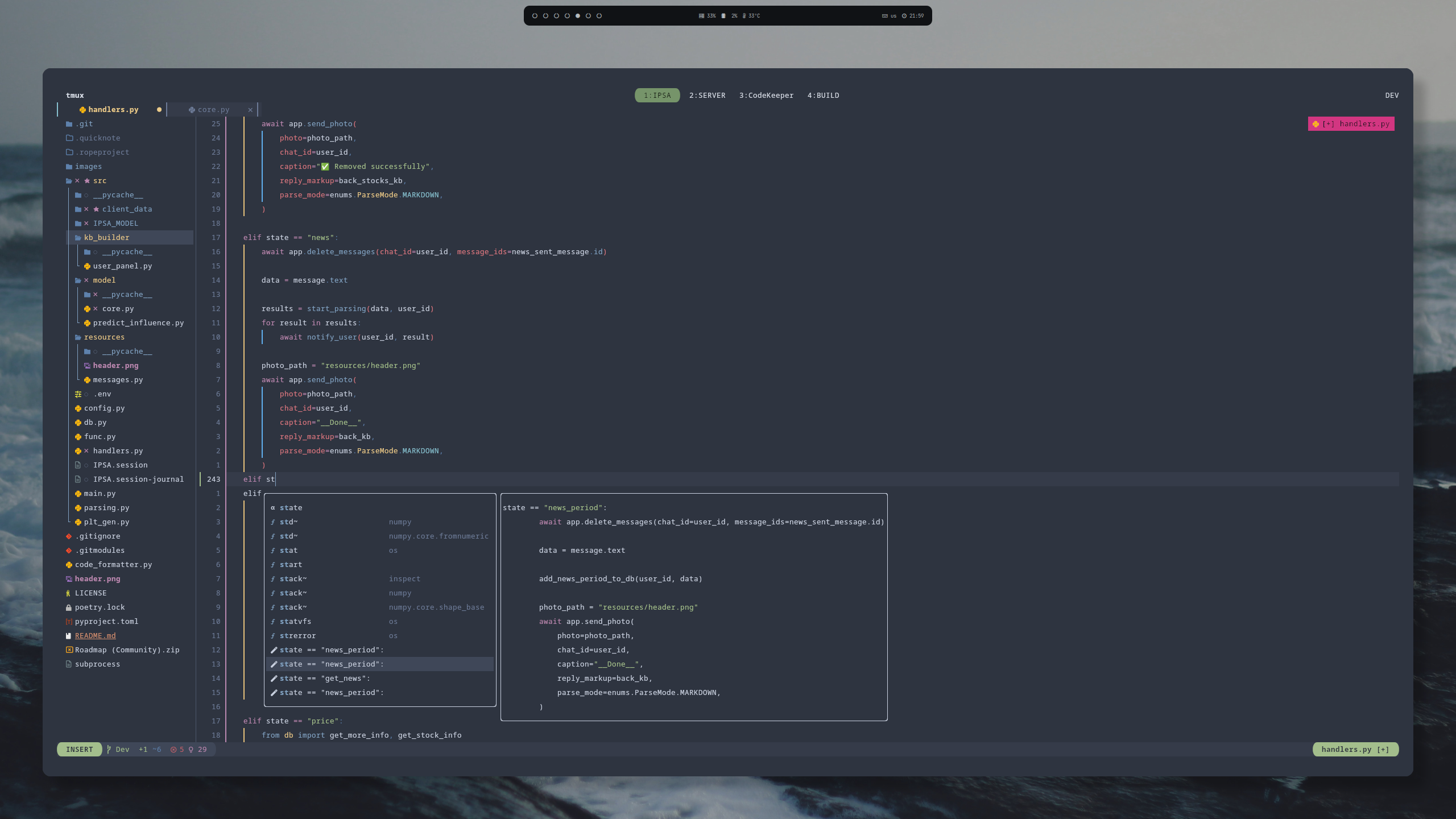
Task: Select 'stat' os completion item
Action: point(380,551)
